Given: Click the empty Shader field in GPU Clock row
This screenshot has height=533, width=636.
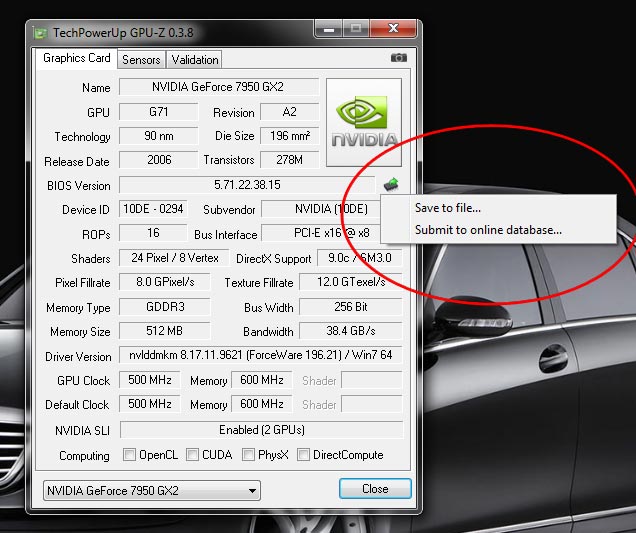Looking at the screenshot, I should (x=372, y=380).
